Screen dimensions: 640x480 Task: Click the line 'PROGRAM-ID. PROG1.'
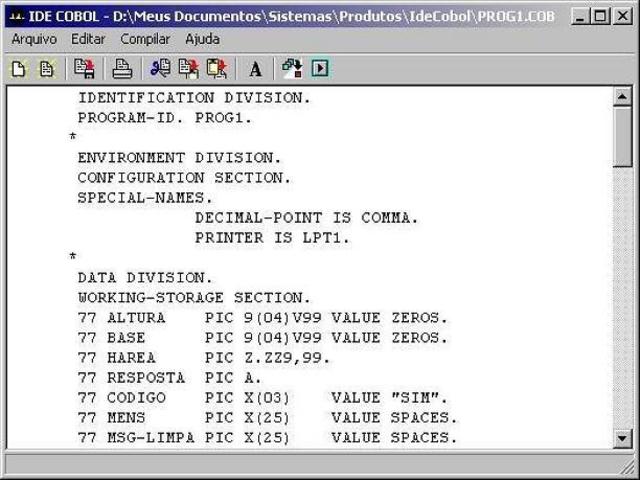pos(165,118)
